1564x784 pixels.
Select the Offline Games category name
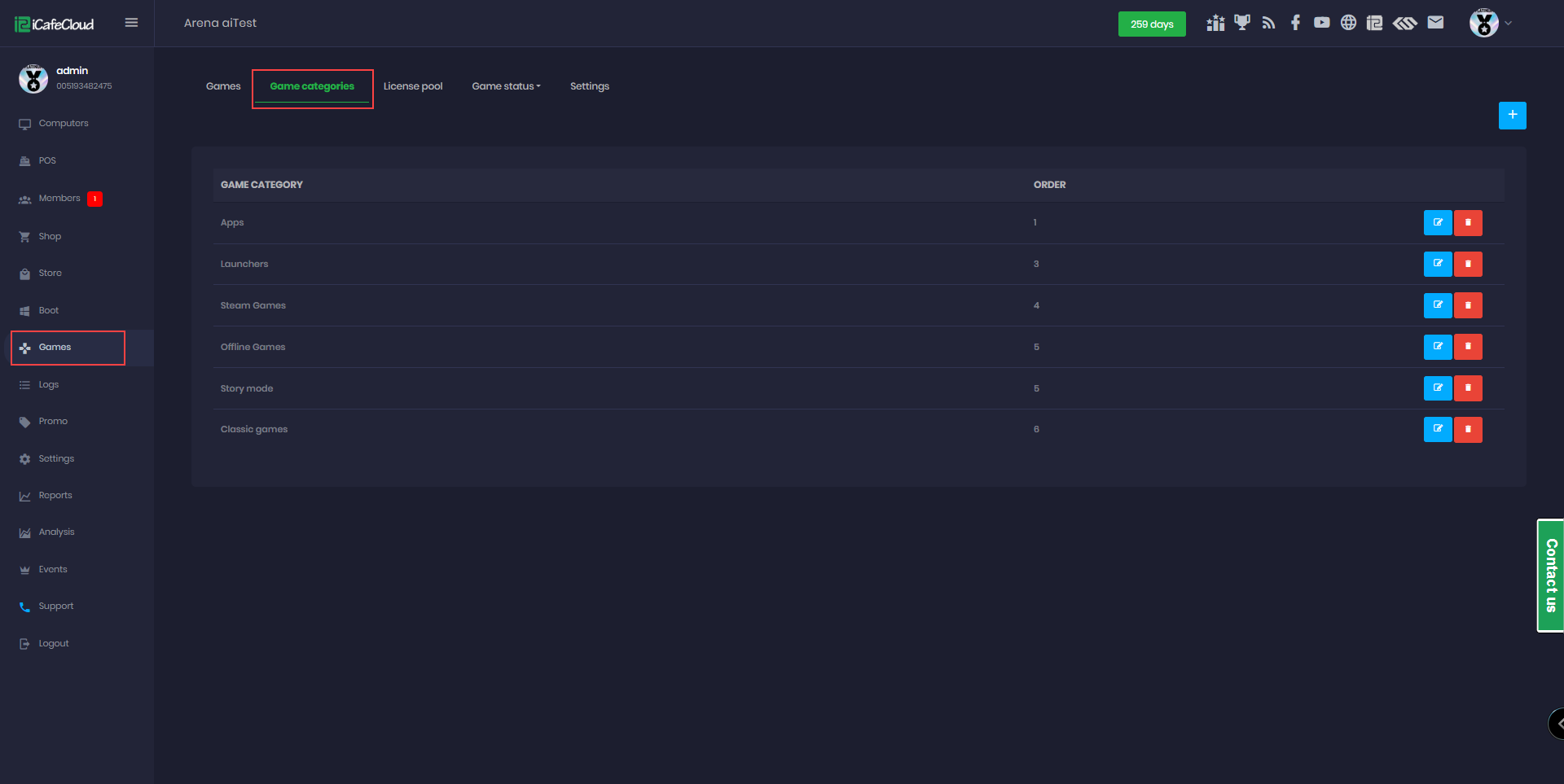pos(253,347)
